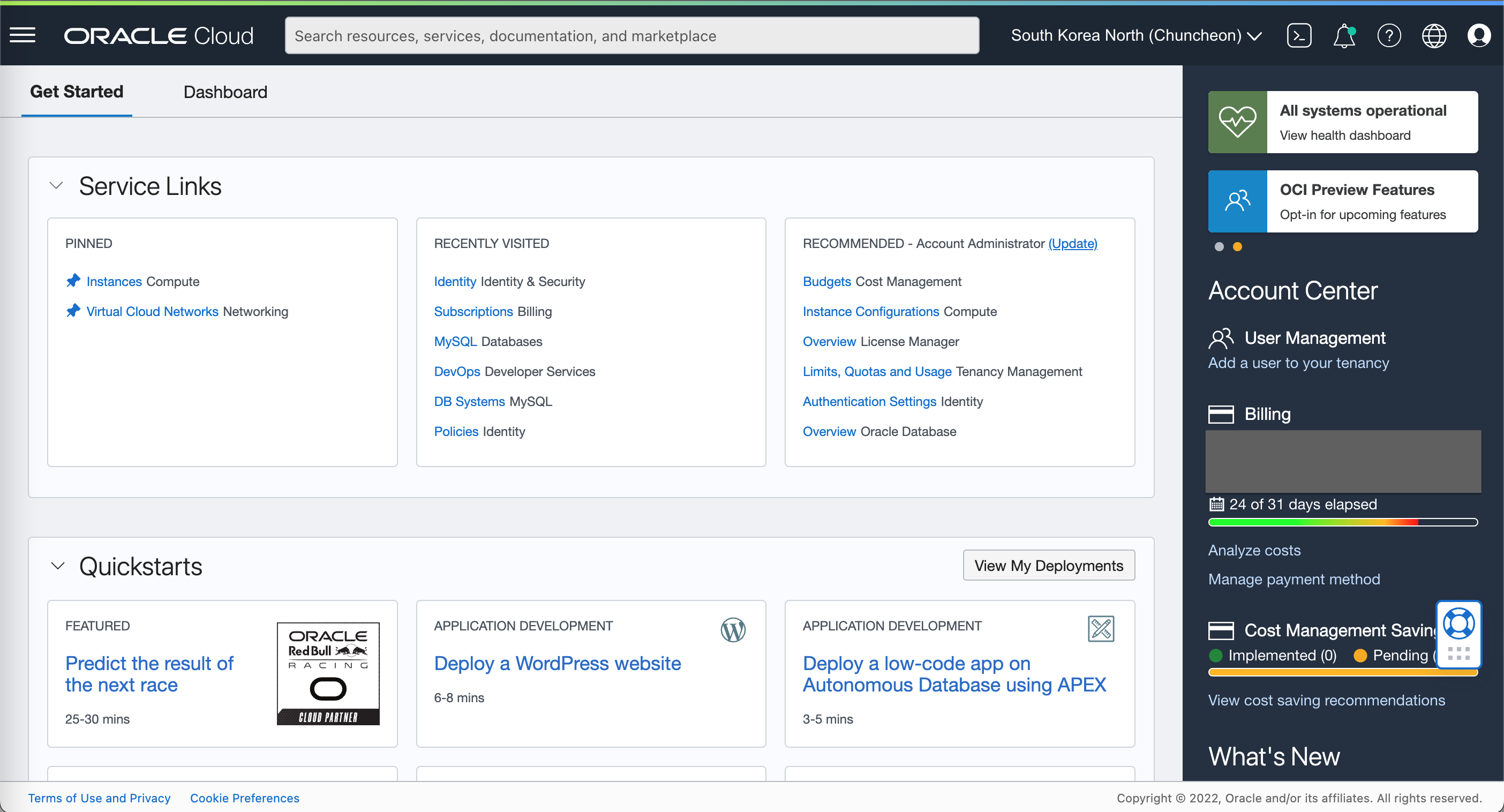Open the Virtual Cloud Networks link

[152, 311]
